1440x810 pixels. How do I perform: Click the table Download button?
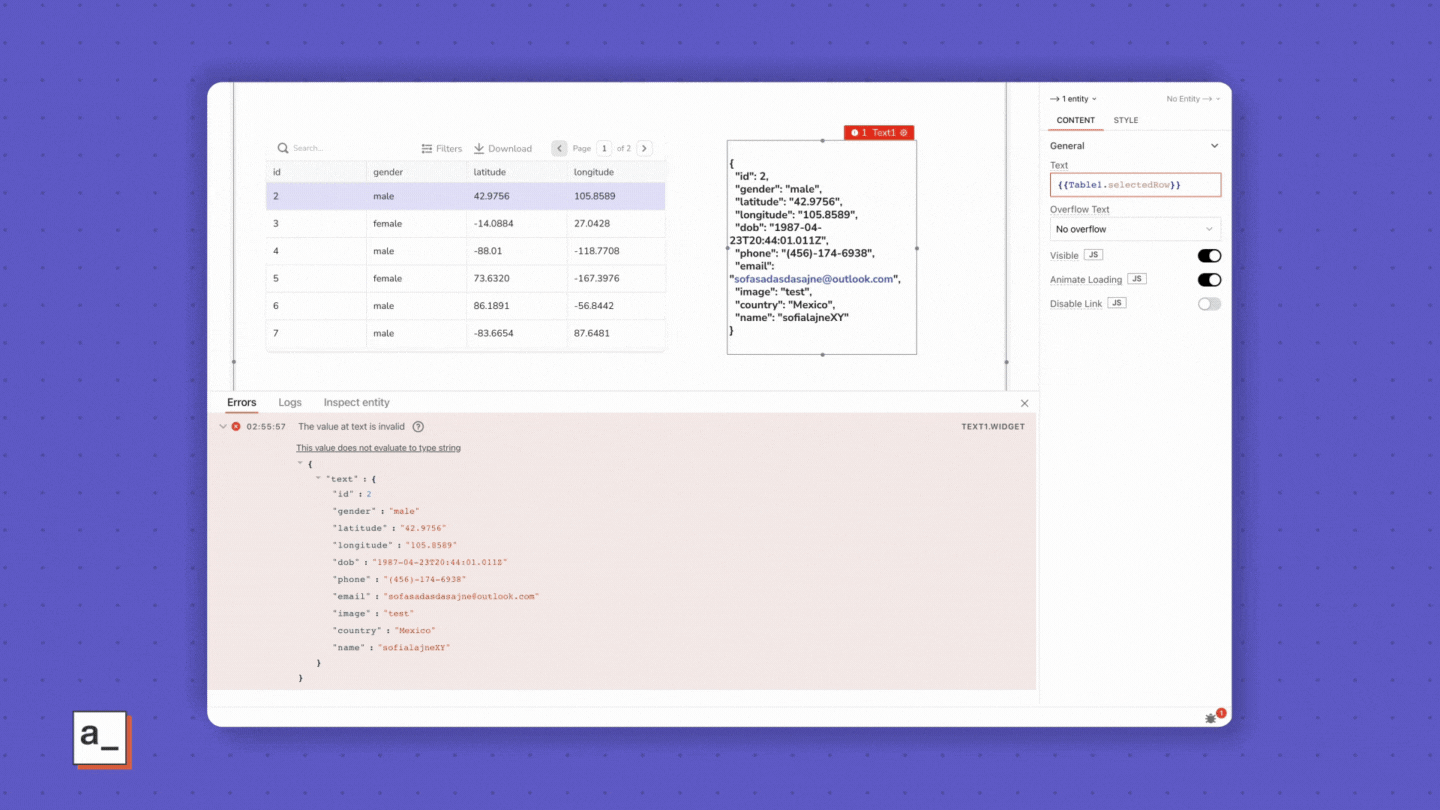point(502,148)
